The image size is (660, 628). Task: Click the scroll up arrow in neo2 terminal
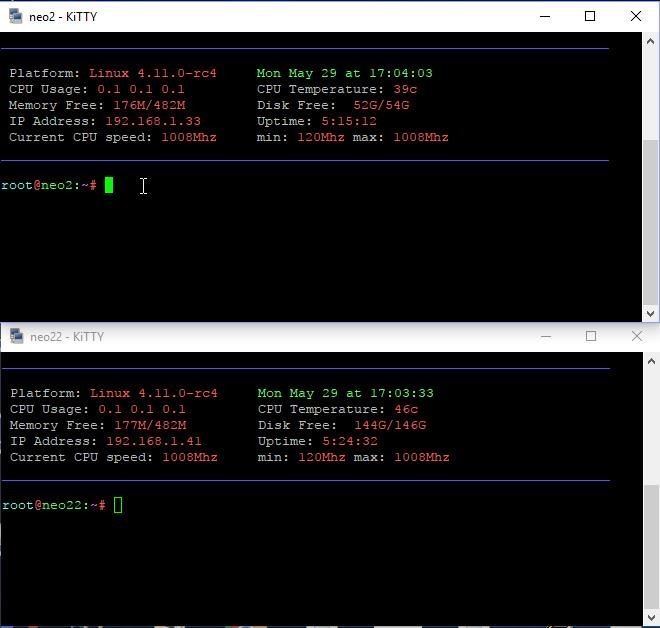pyautogui.click(x=651, y=41)
